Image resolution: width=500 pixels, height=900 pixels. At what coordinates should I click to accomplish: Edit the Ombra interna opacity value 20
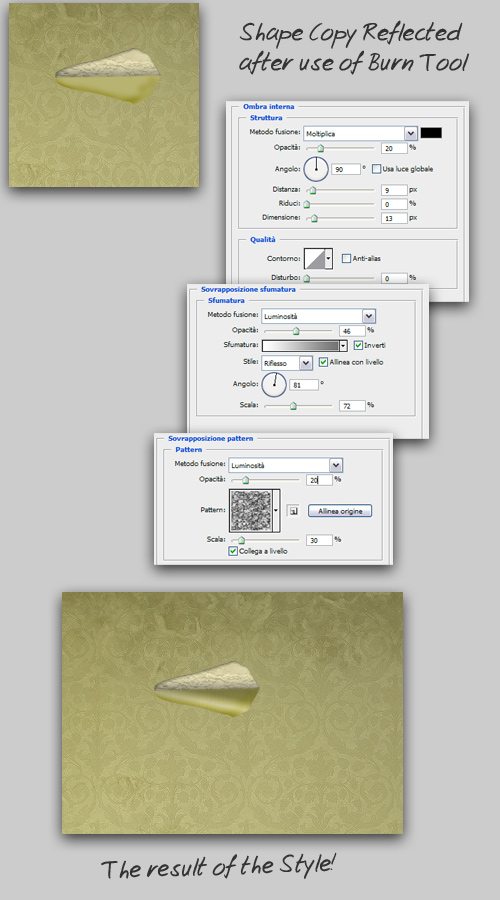pos(394,148)
